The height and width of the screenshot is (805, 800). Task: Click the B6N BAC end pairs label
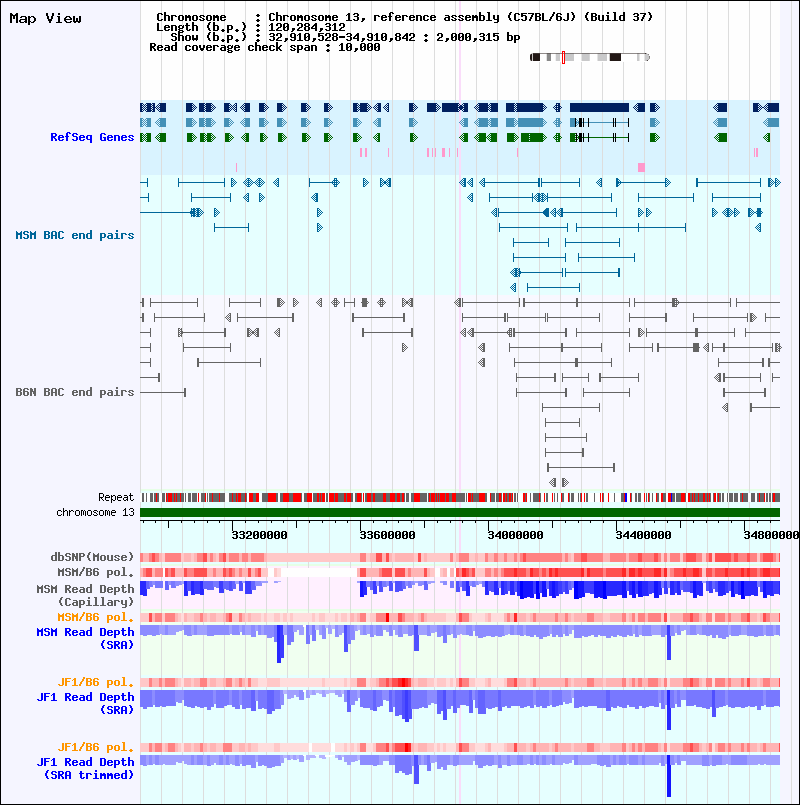74,392
